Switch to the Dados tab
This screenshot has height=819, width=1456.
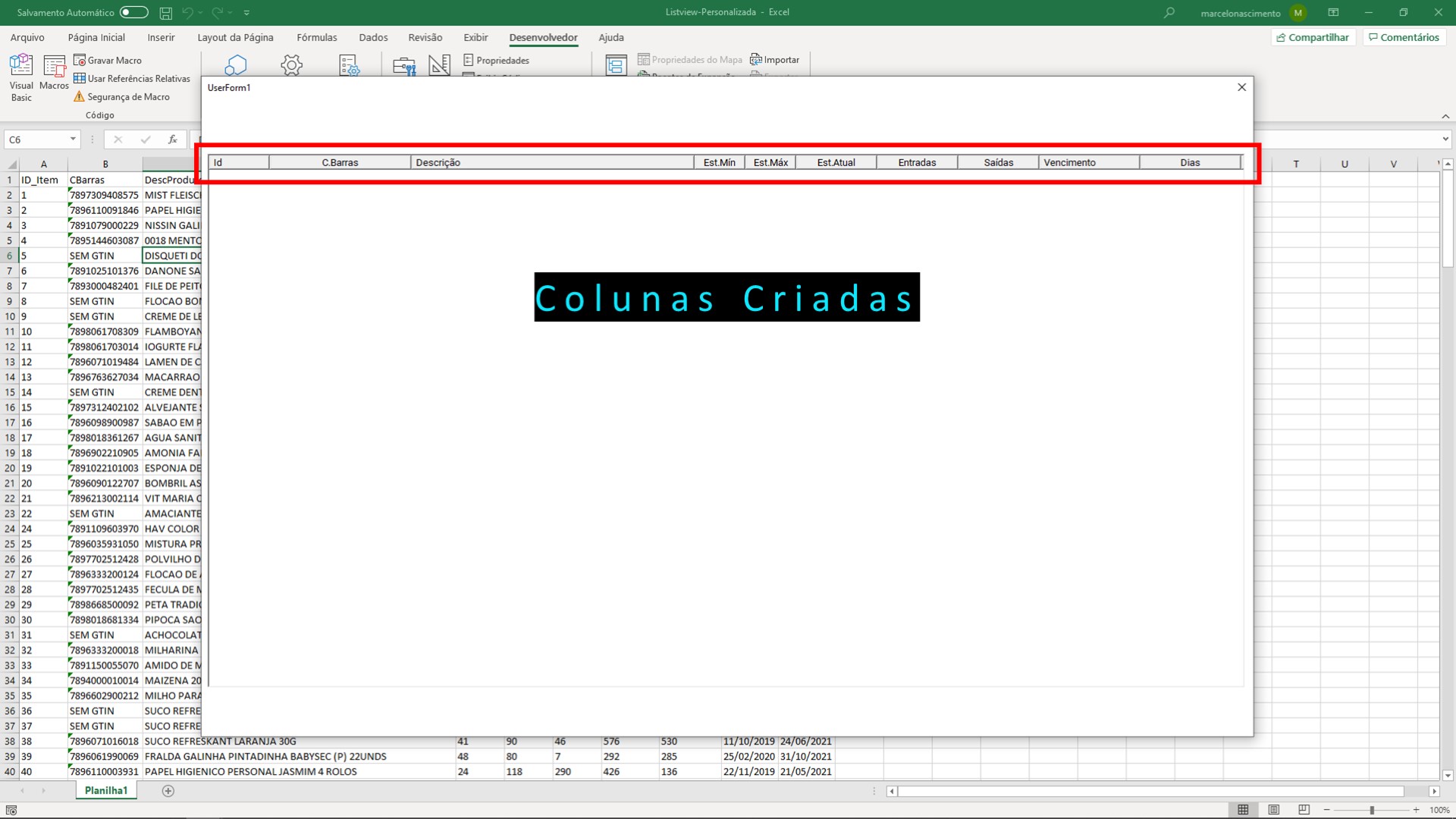click(x=373, y=37)
